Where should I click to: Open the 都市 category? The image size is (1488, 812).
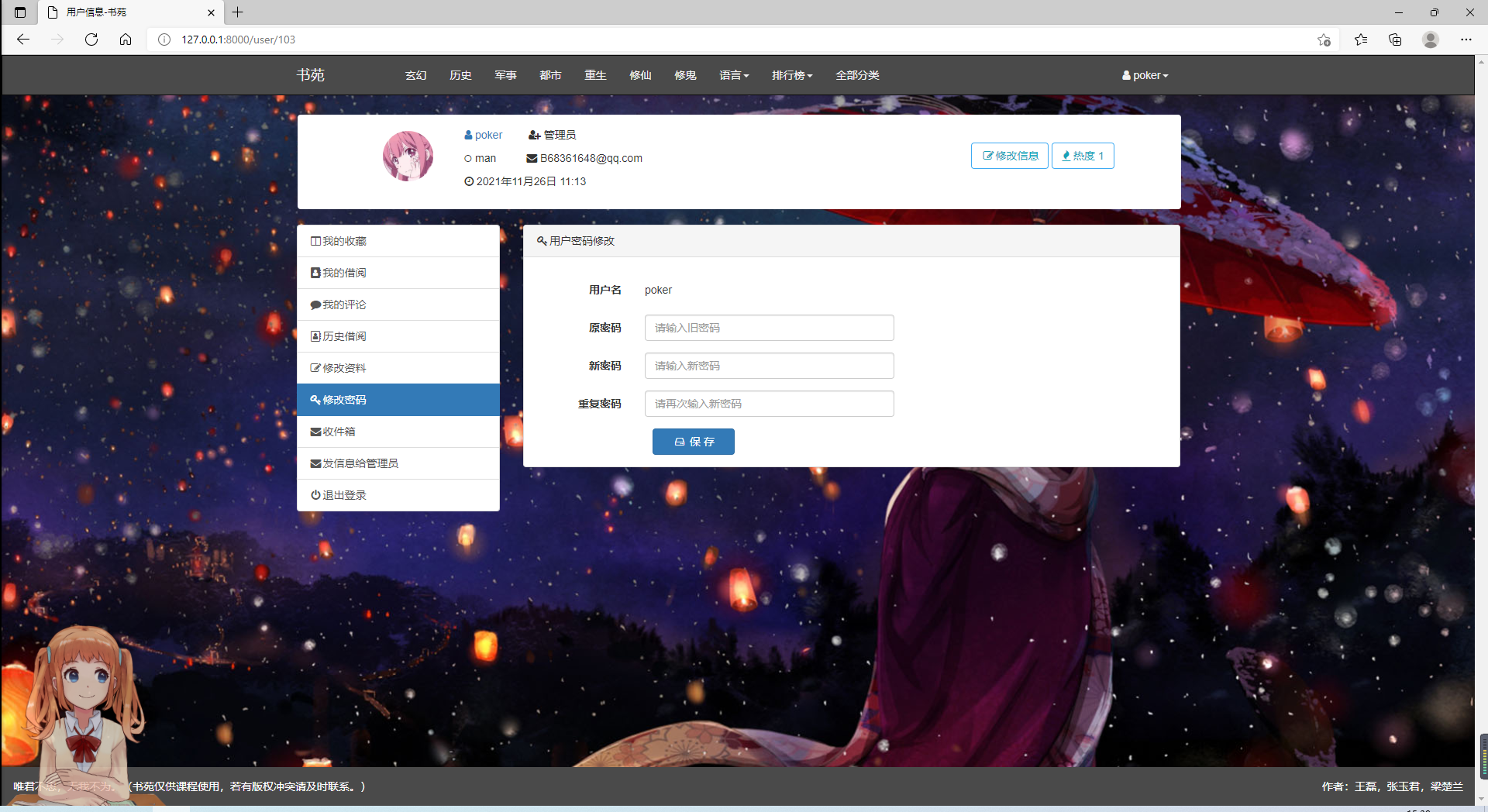(x=551, y=75)
